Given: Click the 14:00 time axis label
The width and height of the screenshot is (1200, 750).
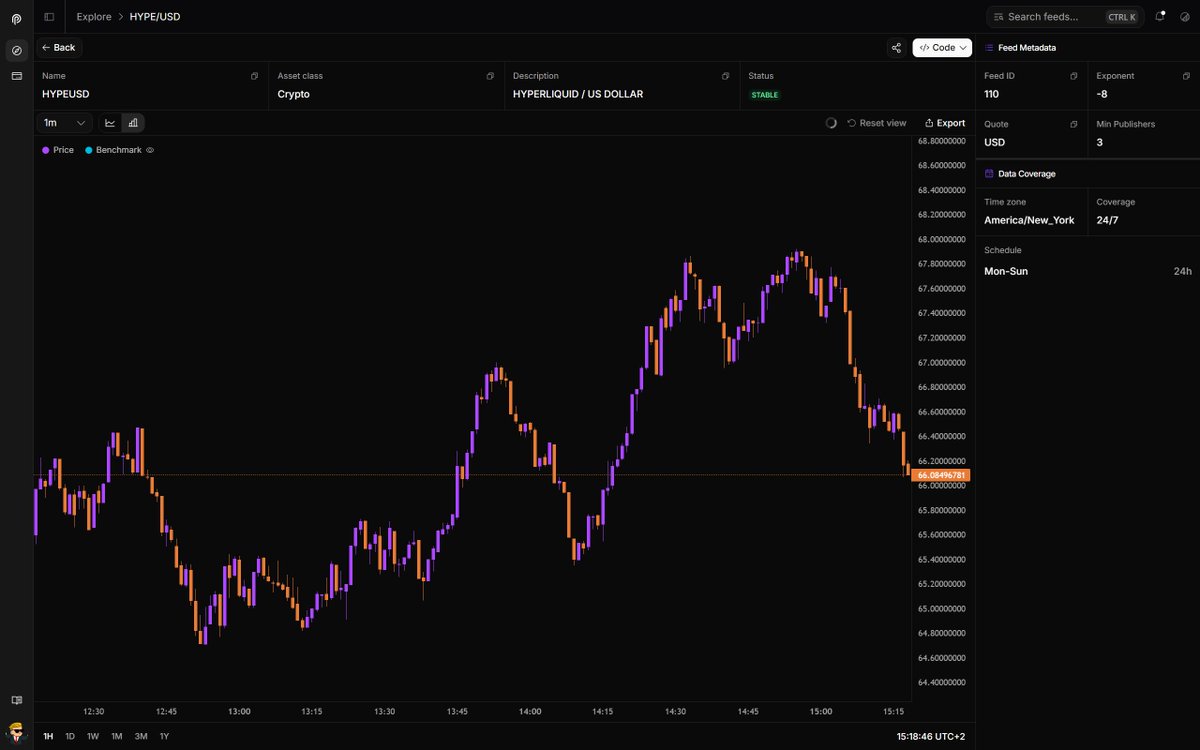Looking at the screenshot, I should 530,712.
